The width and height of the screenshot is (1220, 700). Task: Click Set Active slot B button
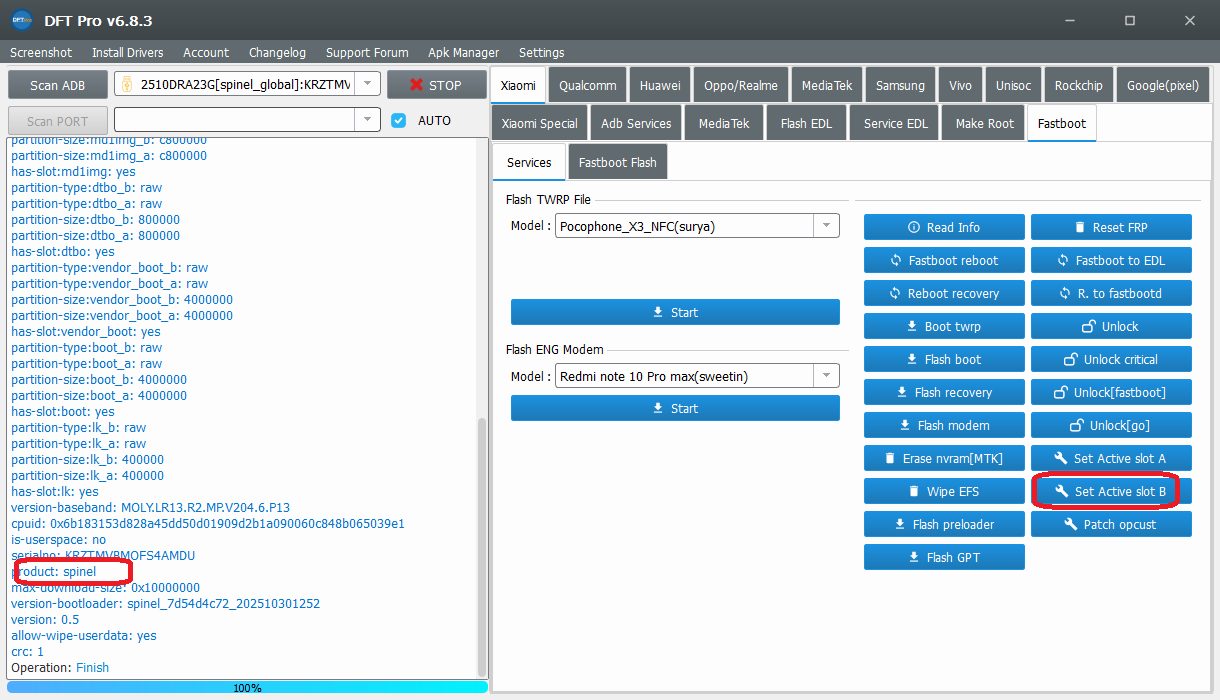(1111, 491)
